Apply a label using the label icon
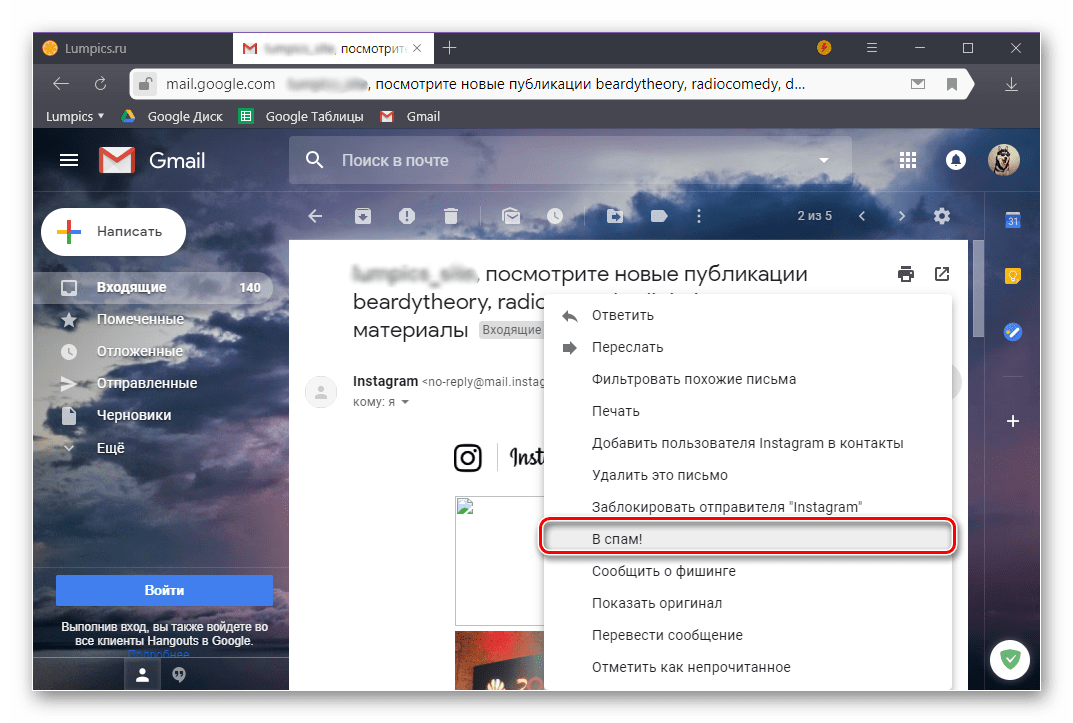Screen dimensions: 1073x723 coord(658,215)
